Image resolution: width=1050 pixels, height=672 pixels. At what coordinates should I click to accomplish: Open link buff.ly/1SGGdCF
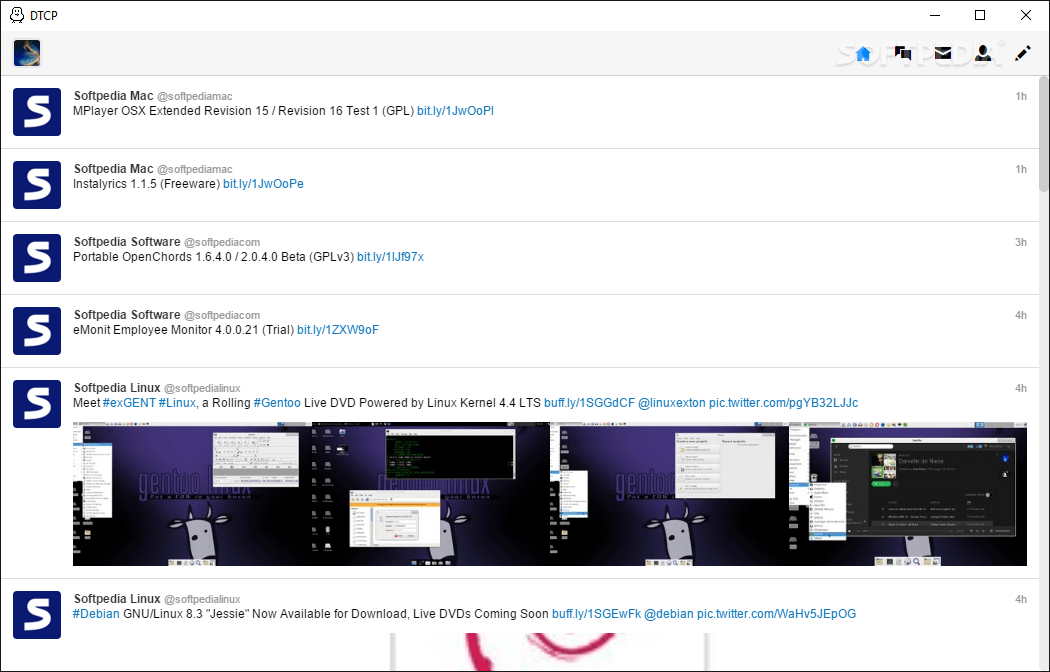pos(589,403)
